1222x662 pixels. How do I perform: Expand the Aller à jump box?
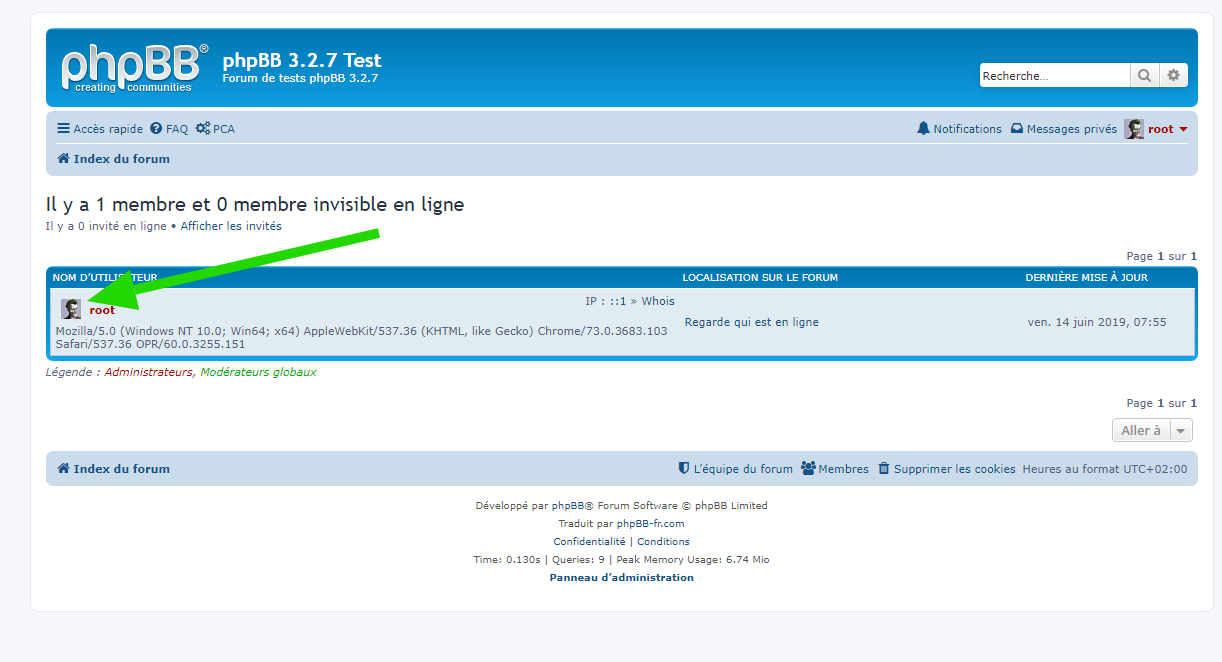[1152, 430]
